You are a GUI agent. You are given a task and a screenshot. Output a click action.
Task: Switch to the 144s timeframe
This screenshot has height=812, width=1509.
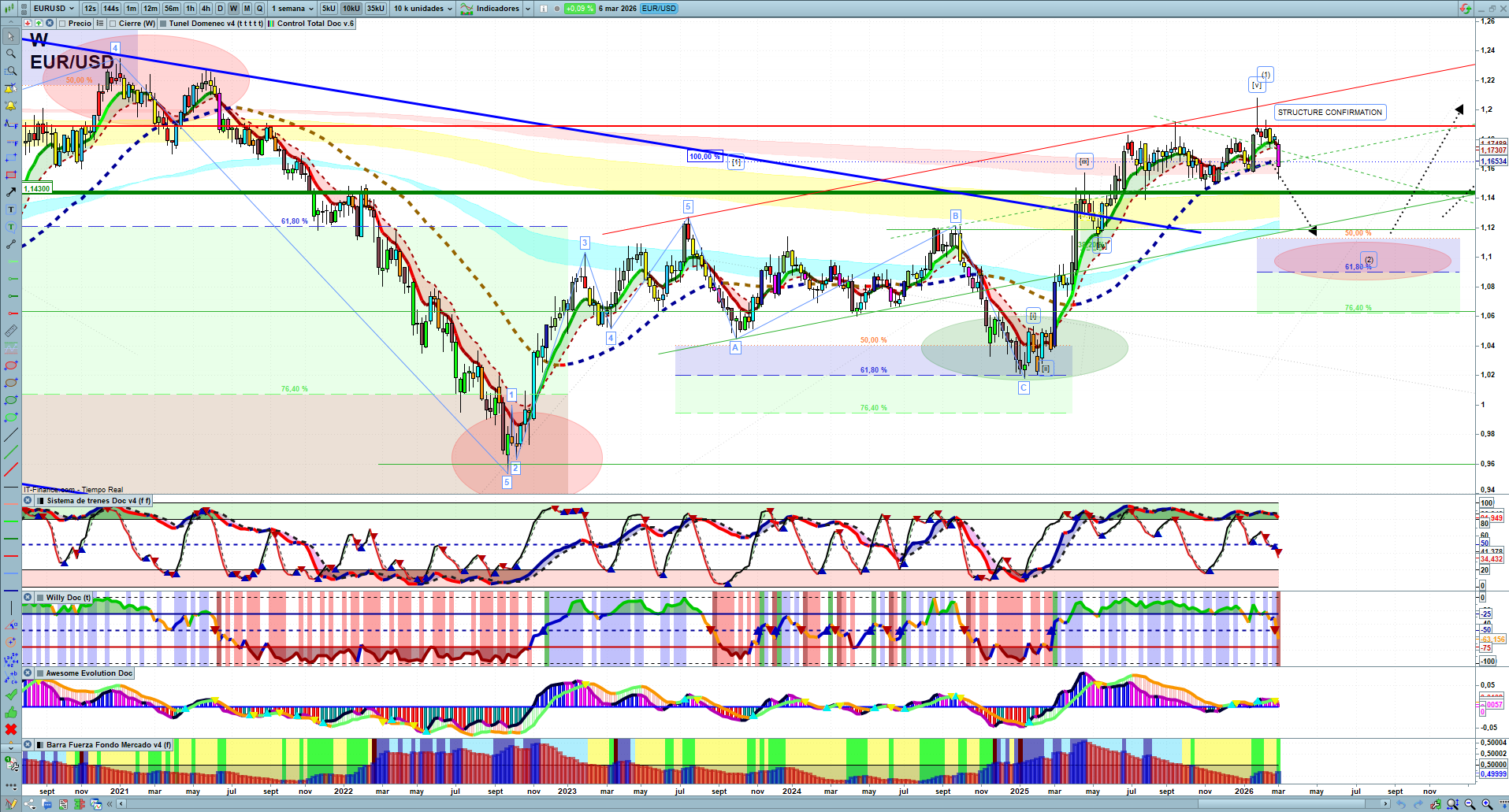(x=111, y=9)
